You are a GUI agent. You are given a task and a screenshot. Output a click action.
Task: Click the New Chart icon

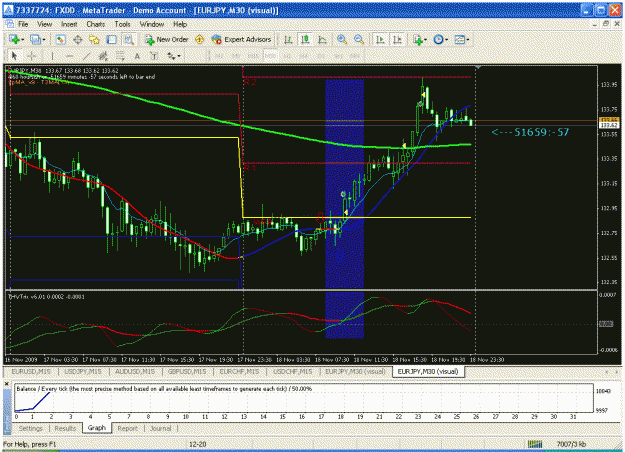[14, 39]
